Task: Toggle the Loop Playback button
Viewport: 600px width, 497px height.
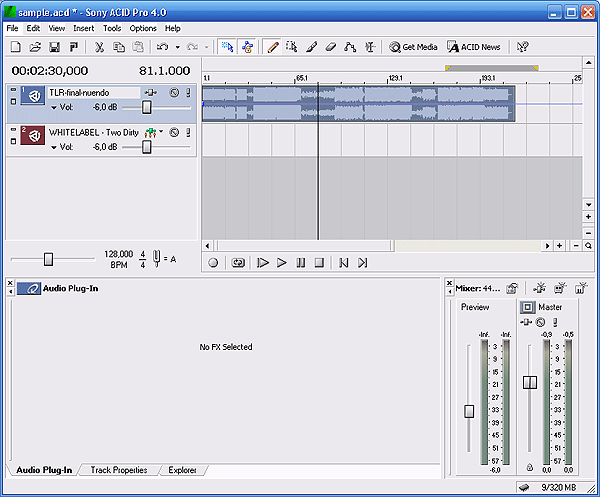Action: pyautogui.click(x=239, y=263)
